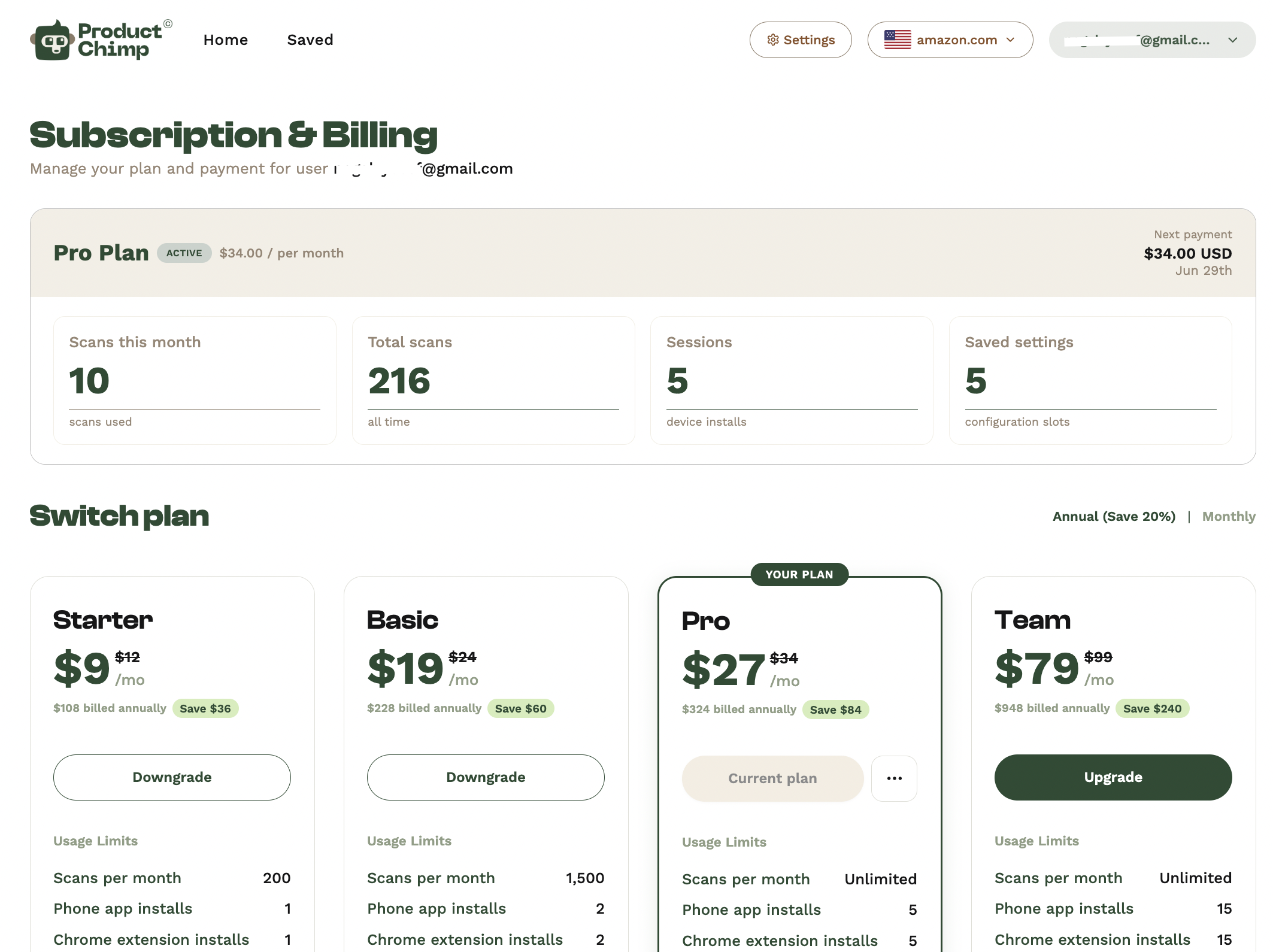Screen dimensions: 1273x952
Task: Downgrade to the Basic plan
Action: click(x=486, y=777)
